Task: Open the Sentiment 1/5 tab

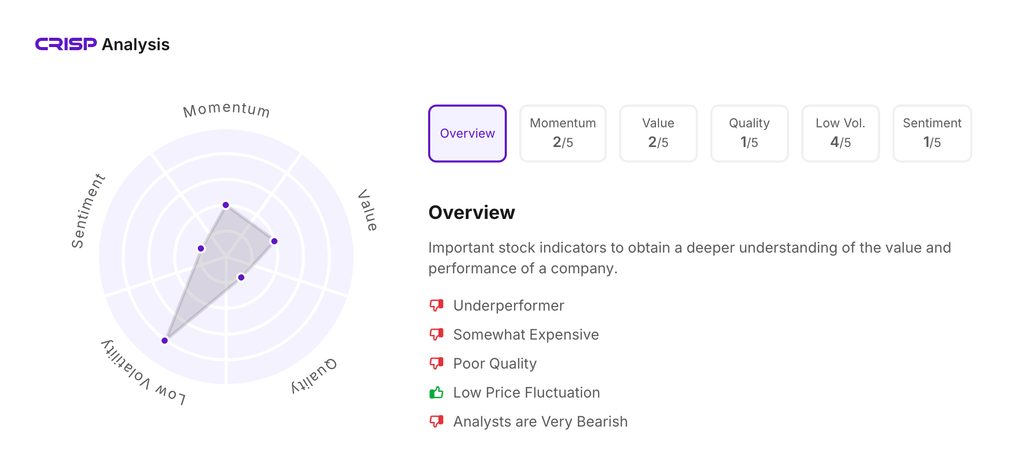Action: click(932, 133)
